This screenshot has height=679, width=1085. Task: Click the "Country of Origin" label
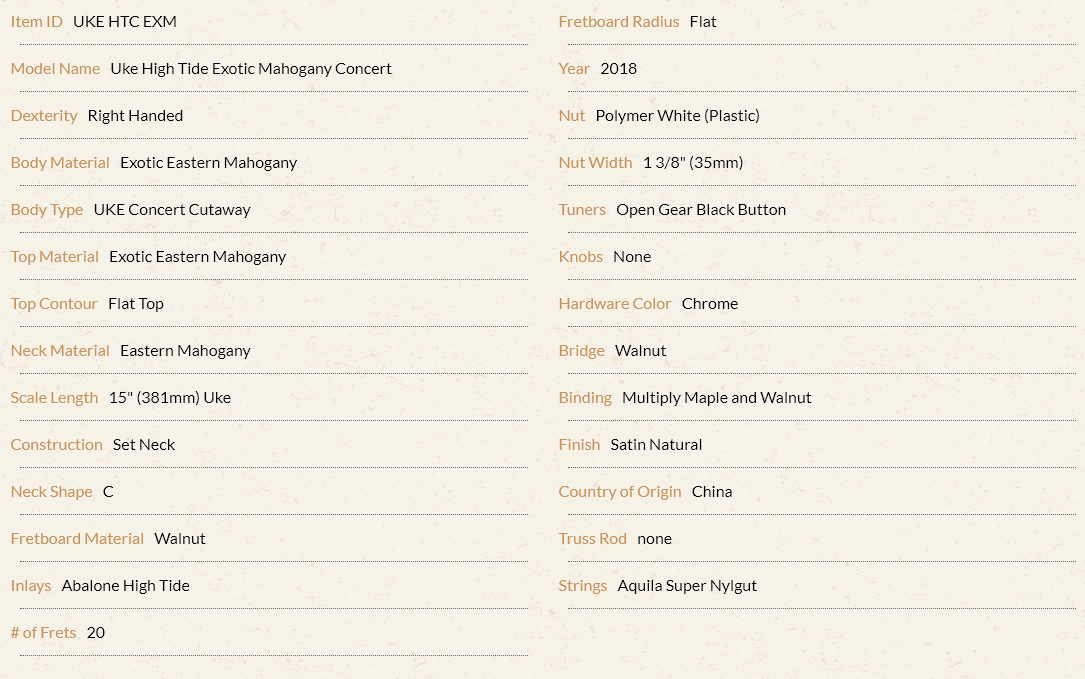620,492
